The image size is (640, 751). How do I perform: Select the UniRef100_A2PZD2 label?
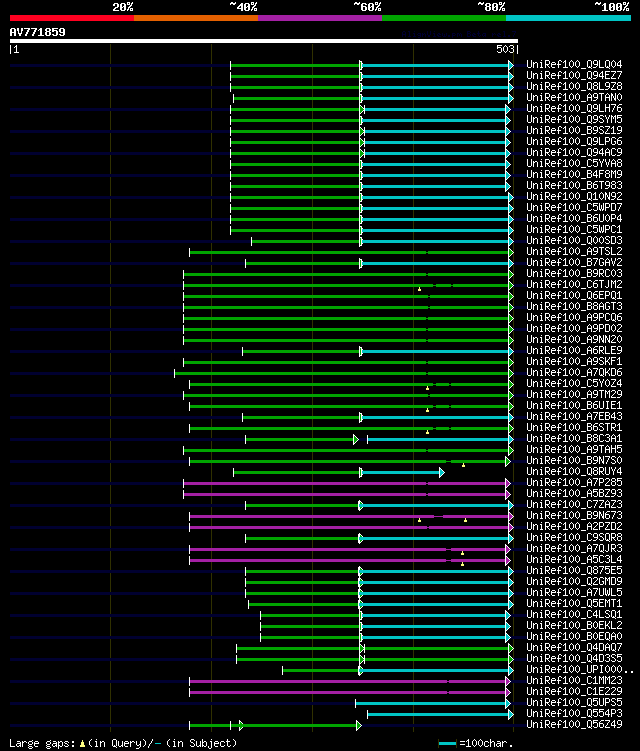[574, 527]
